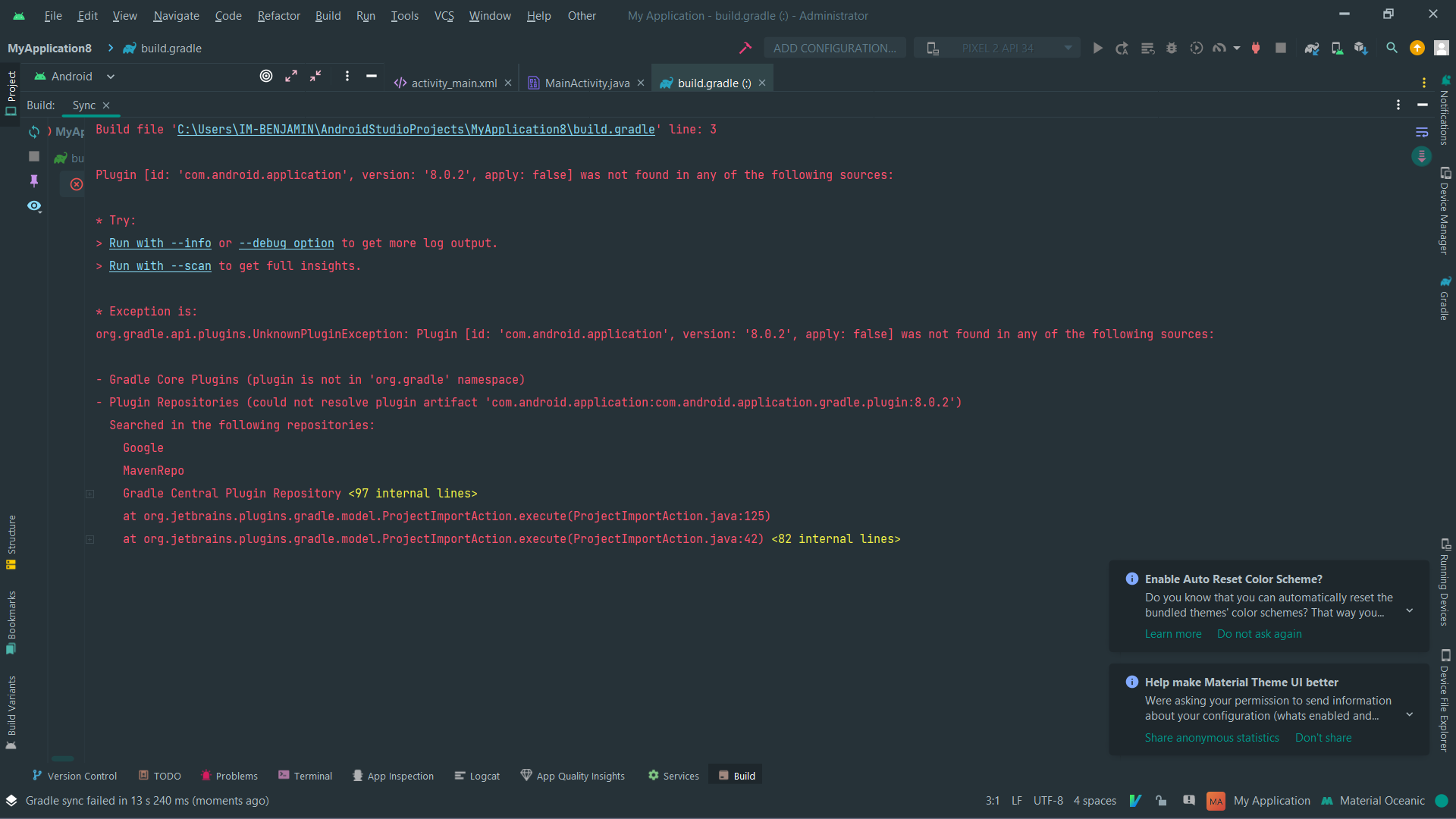Sync project with Gradle files icon
The height and width of the screenshot is (819, 1456).
(x=1311, y=48)
